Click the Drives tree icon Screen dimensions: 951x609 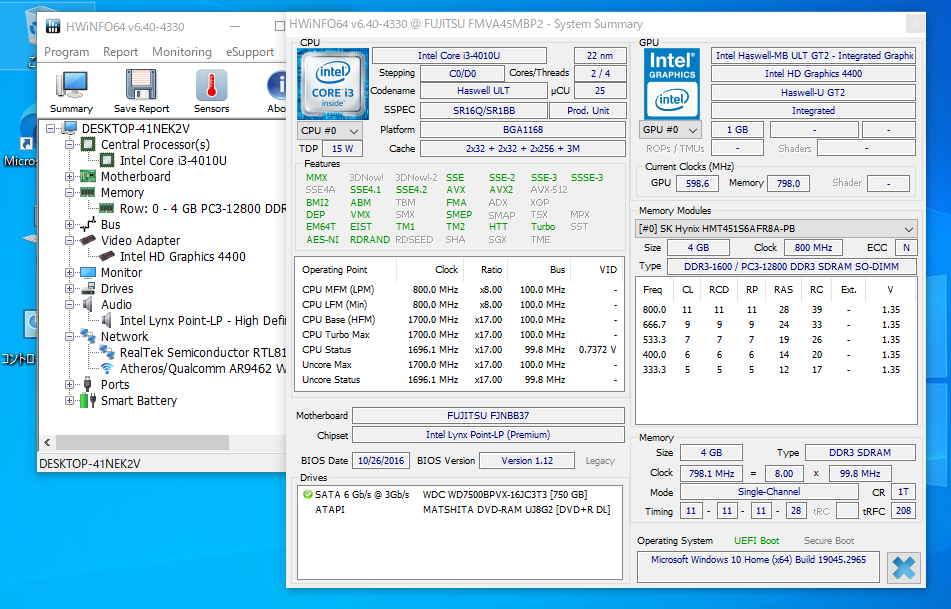click(x=88, y=288)
